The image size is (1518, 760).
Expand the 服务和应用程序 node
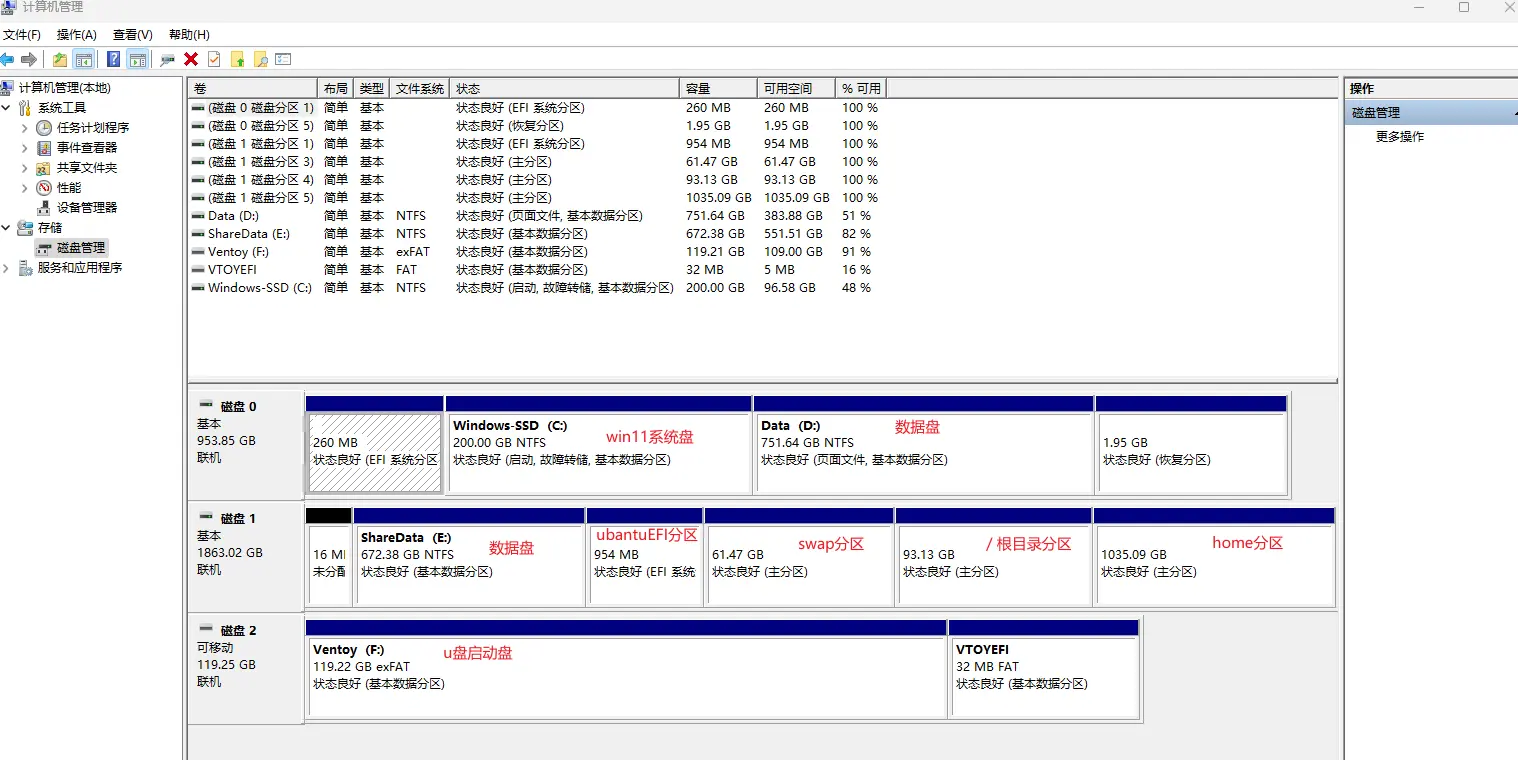pos(6,268)
